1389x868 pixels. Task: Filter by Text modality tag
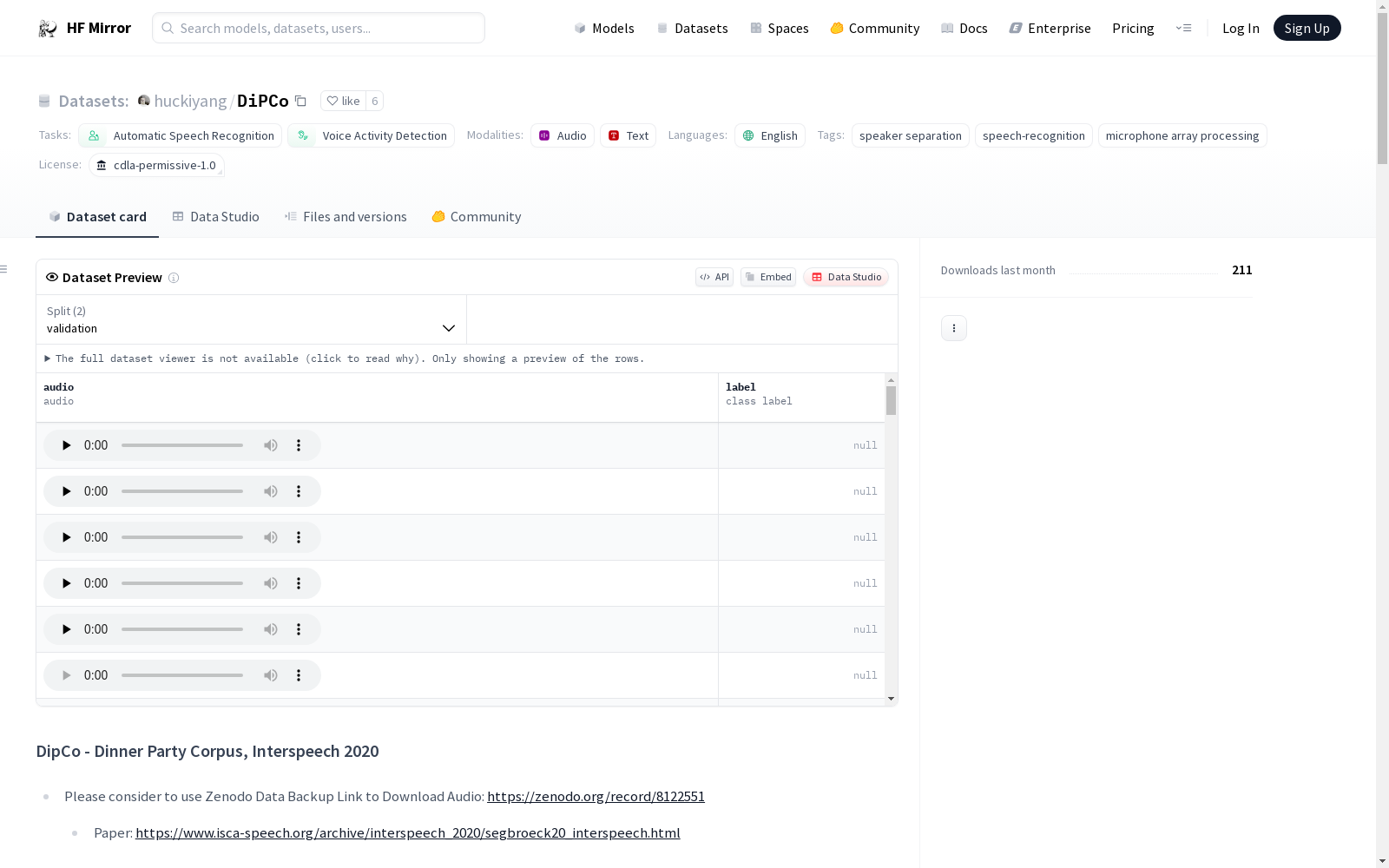pyautogui.click(x=629, y=135)
